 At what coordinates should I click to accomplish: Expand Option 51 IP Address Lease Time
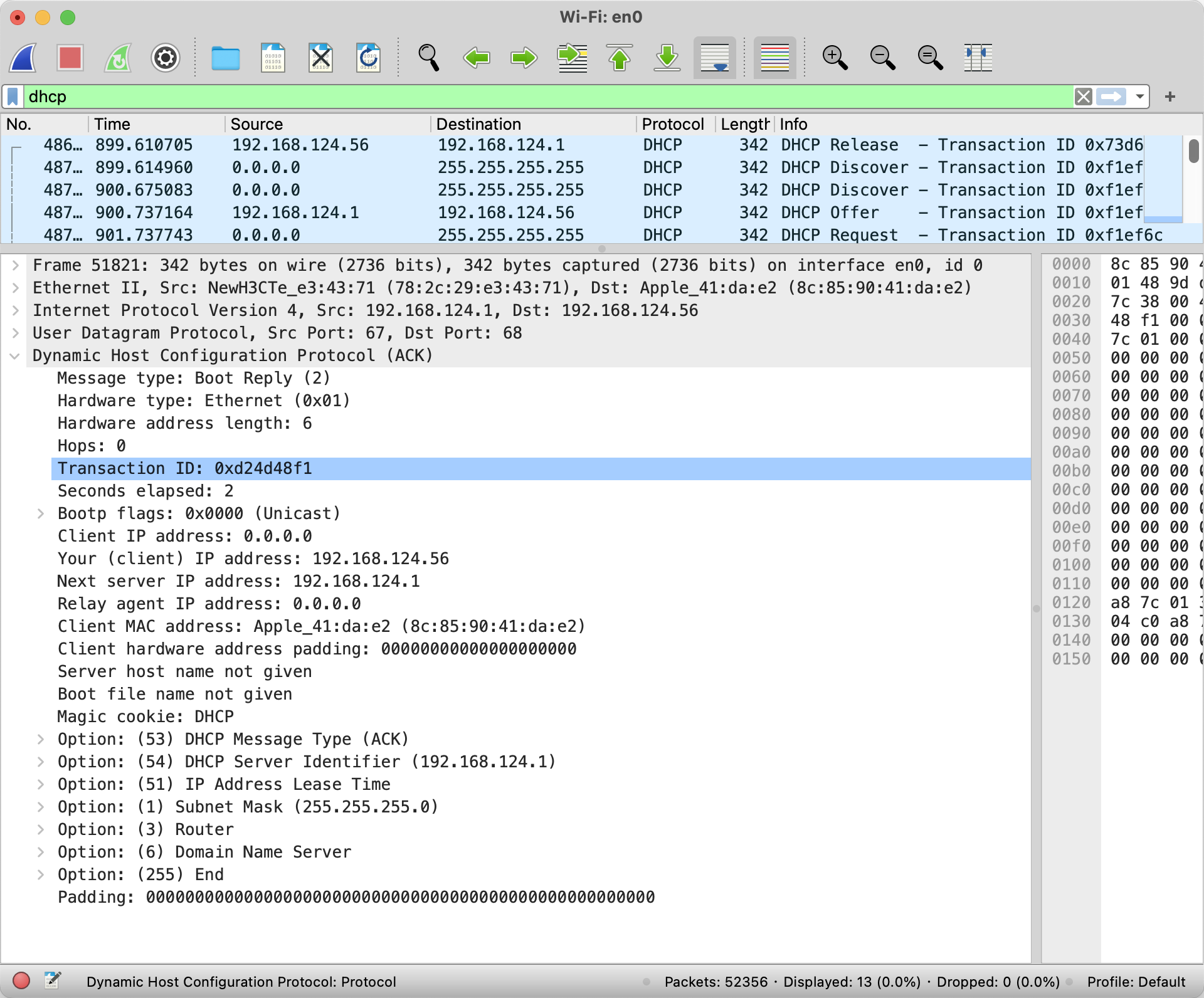[x=41, y=784]
